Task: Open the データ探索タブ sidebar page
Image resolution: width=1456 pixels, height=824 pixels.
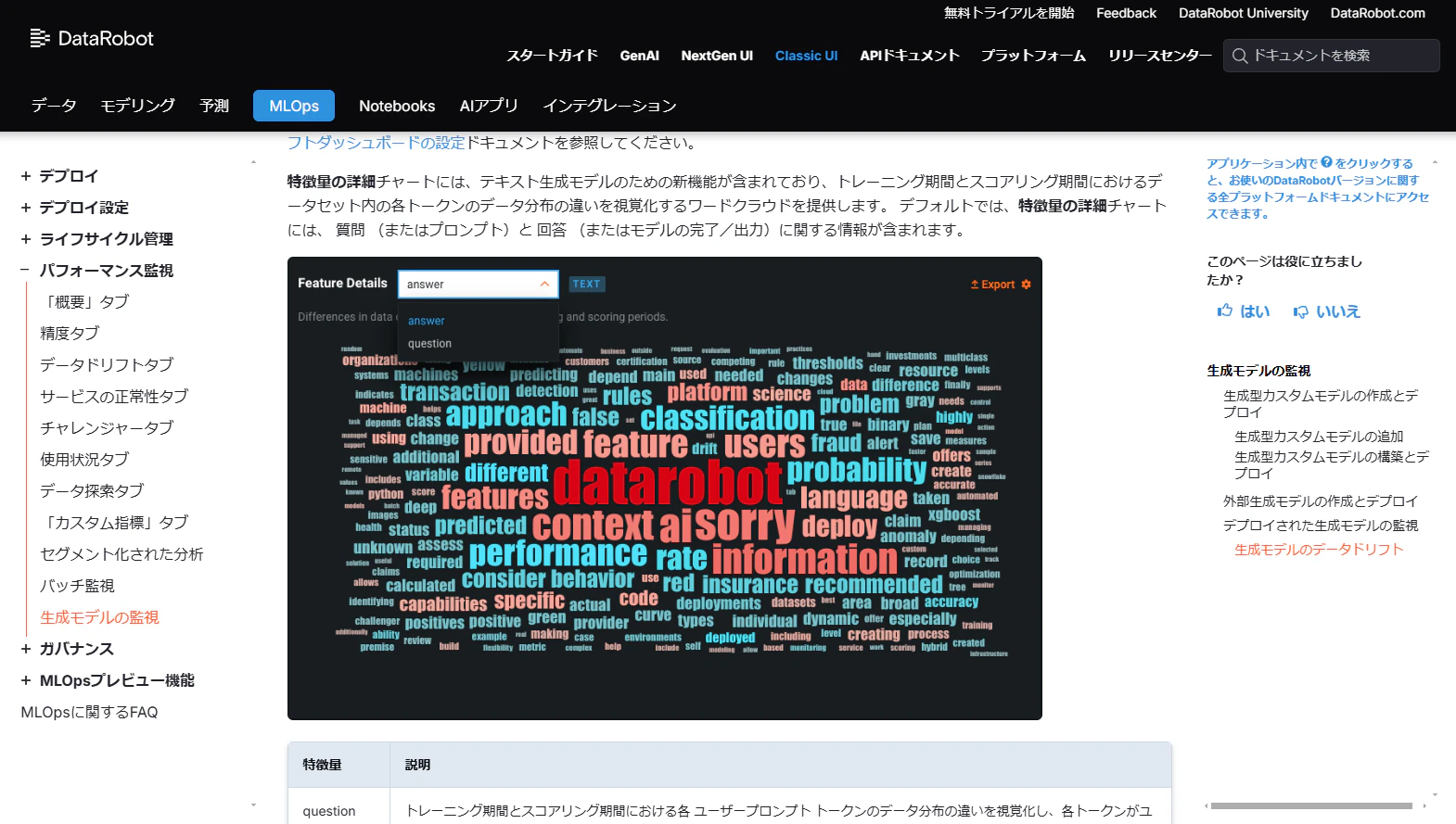Action: coord(92,491)
